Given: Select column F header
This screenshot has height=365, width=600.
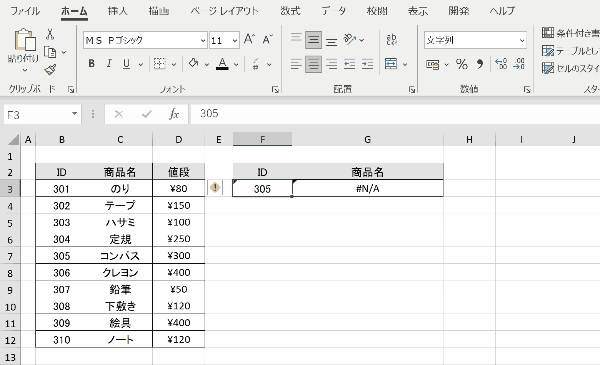Looking at the screenshot, I should click(x=262, y=139).
